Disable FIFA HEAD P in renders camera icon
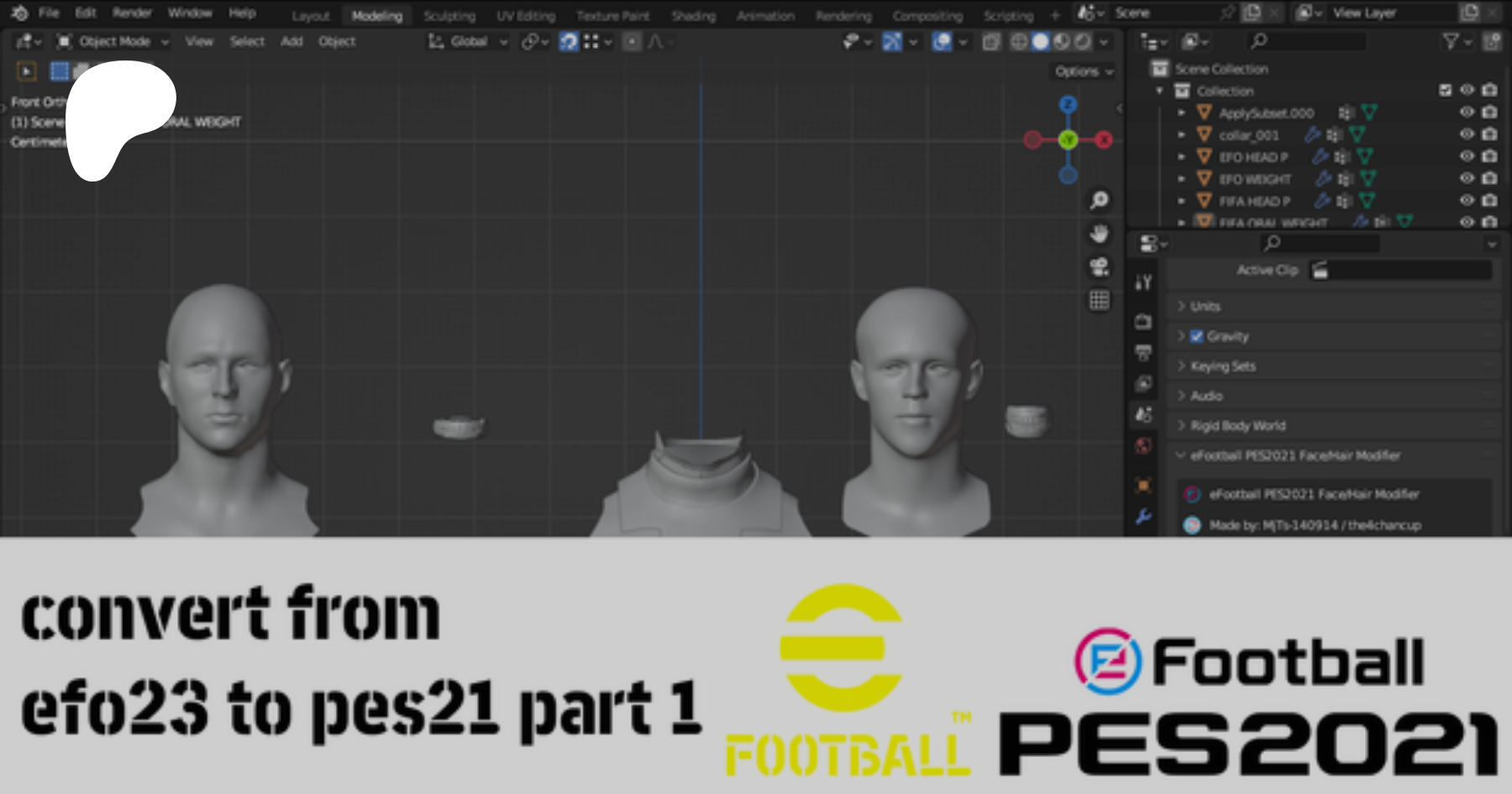The width and height of the screenshot is (1512, 794). [1489, 200]
